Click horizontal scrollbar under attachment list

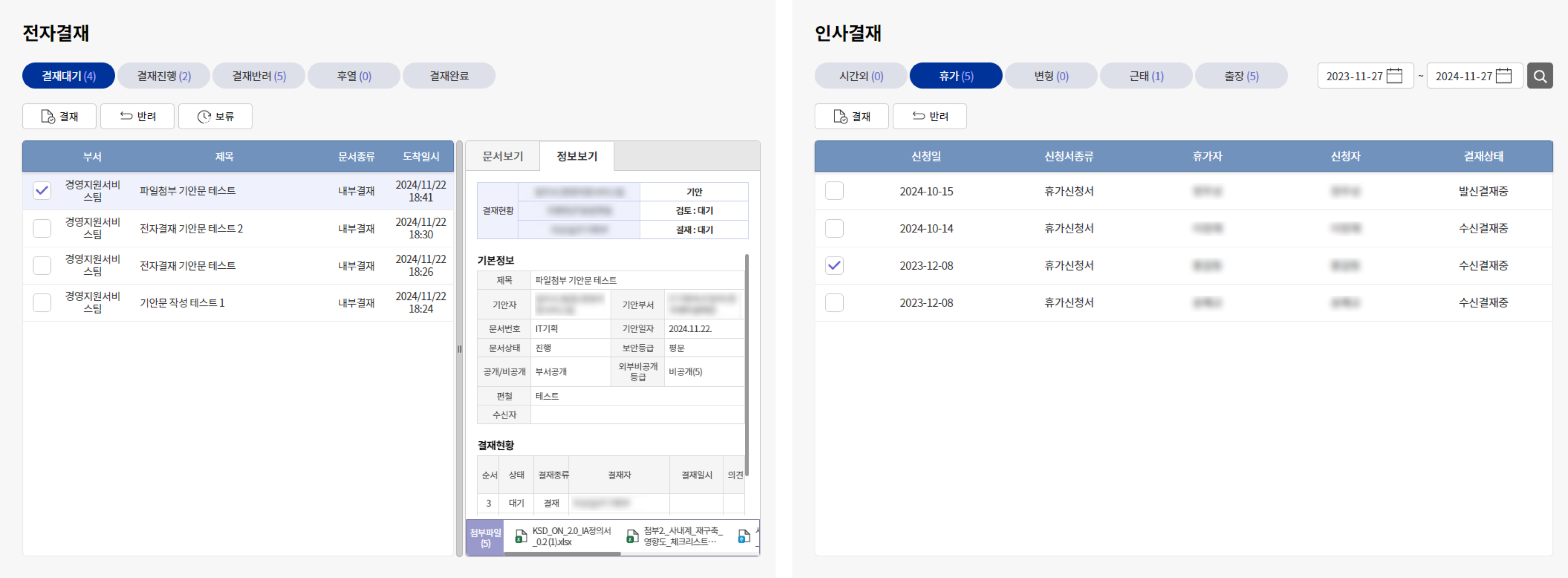[x=562, y=554]
